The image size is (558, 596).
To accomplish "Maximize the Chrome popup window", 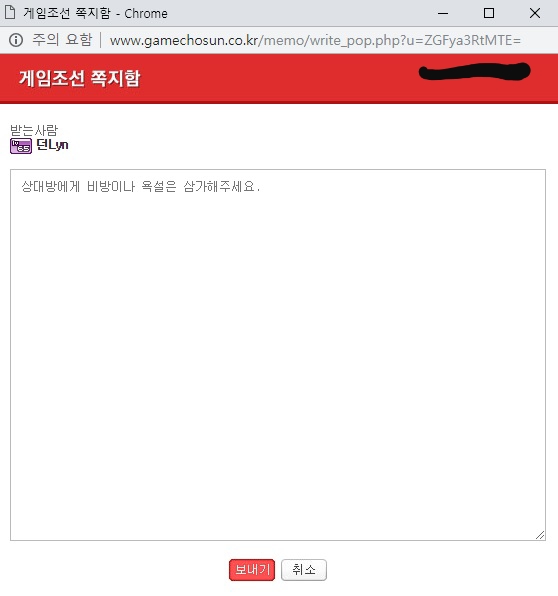I will tap(489, 13).
